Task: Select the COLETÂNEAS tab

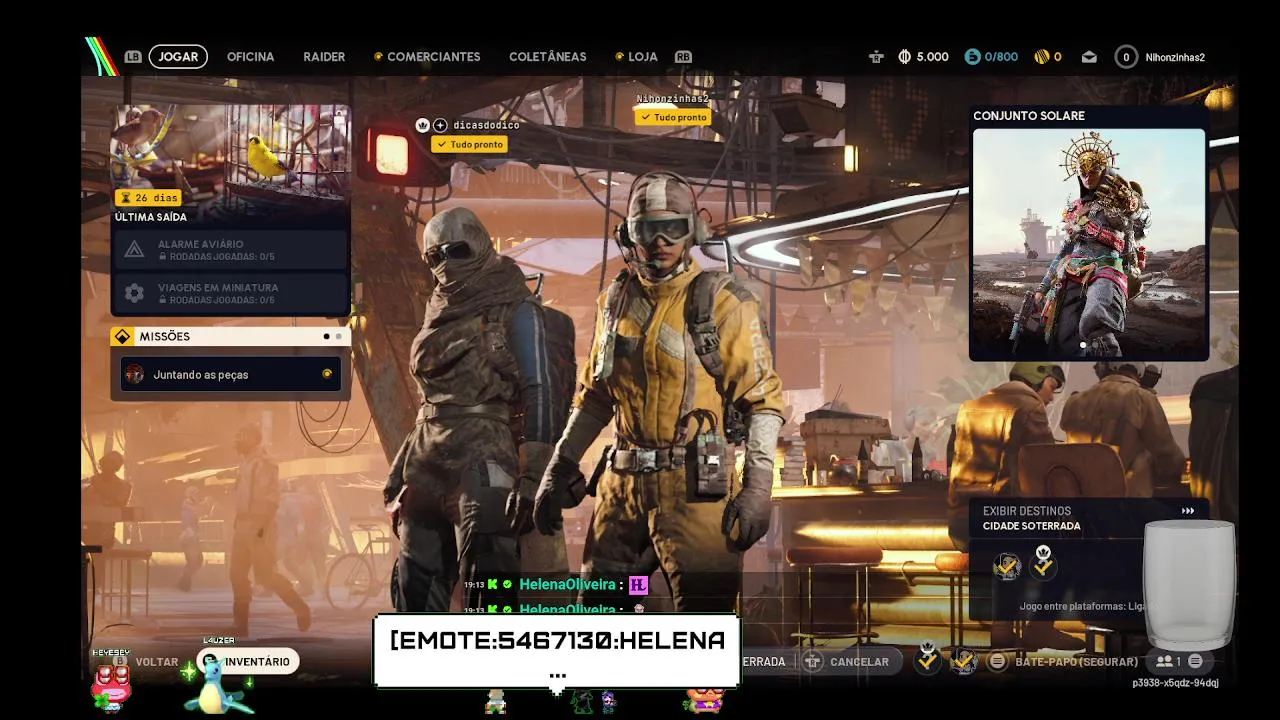Action: click(x=547, y=57)
